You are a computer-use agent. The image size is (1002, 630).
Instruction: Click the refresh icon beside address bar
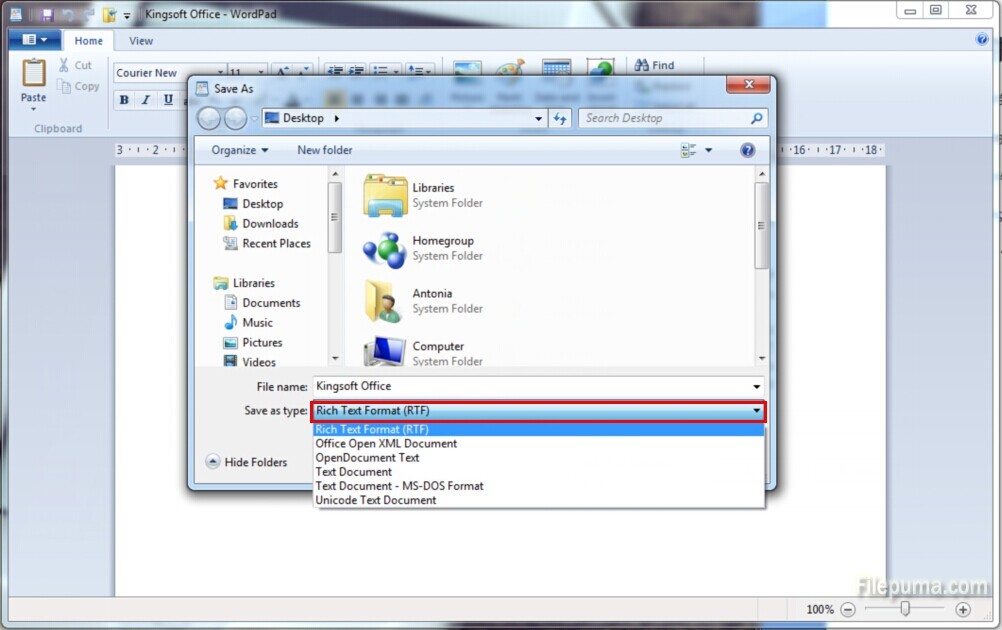(561, 118)
